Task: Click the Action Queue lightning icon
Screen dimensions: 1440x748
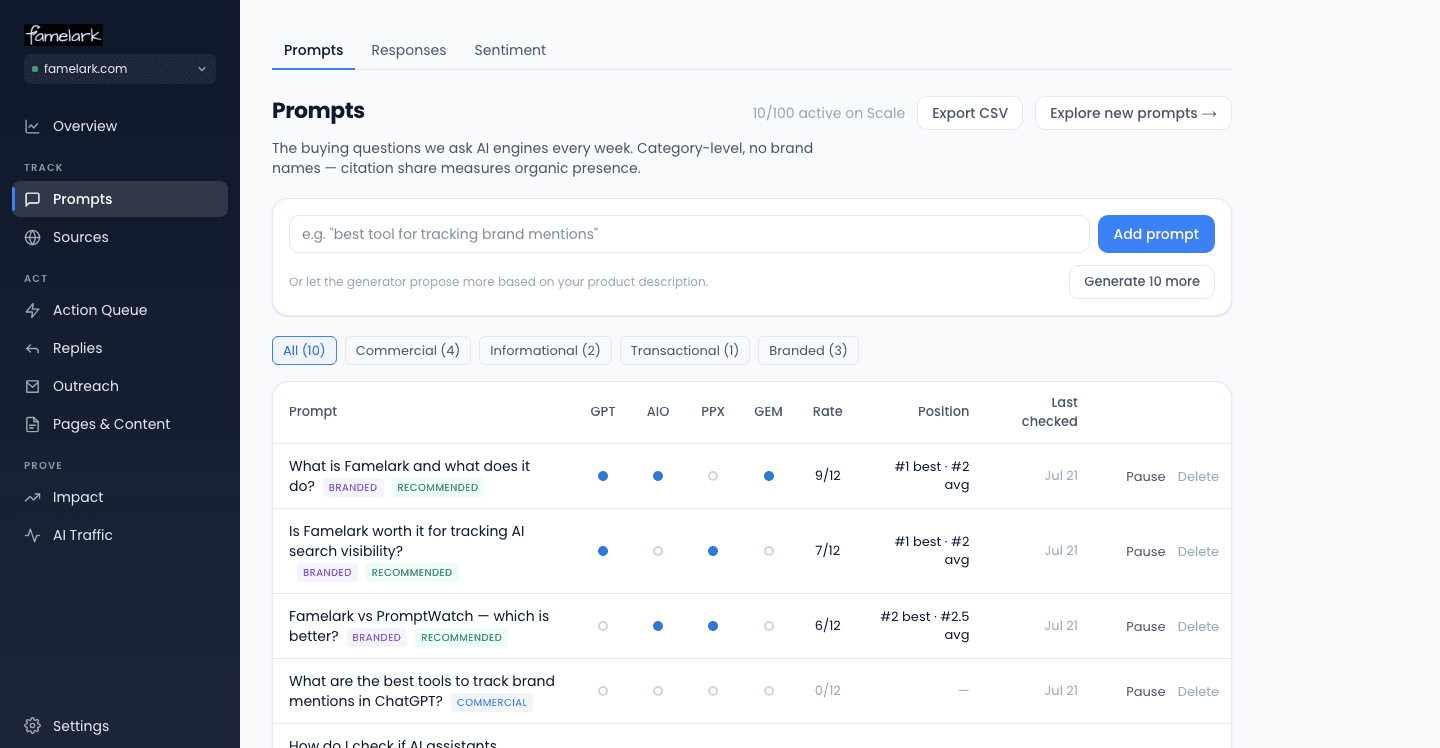Action: click(x=33, y=310)
